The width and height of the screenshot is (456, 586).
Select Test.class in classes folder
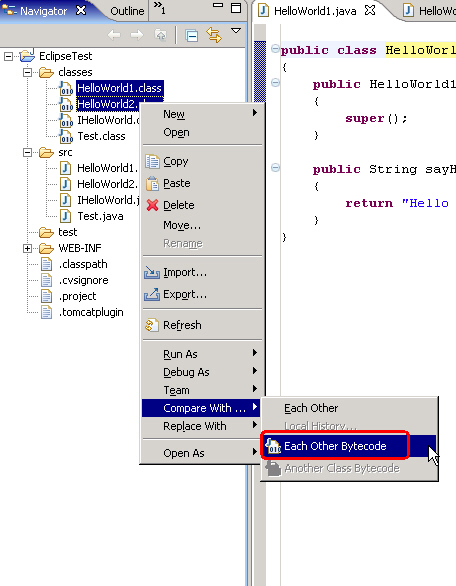tap(101, 136)
